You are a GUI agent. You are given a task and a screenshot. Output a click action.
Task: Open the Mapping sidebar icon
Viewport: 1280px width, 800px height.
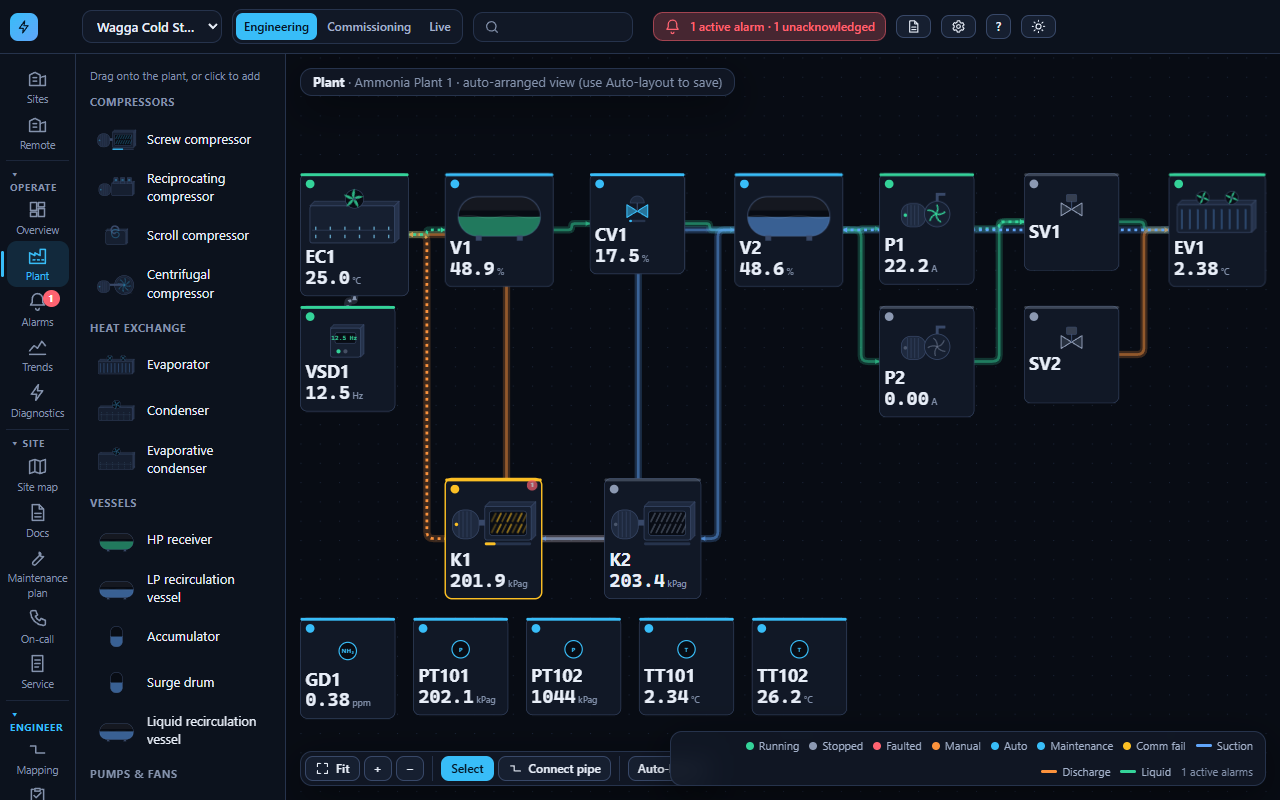(37, 759)
